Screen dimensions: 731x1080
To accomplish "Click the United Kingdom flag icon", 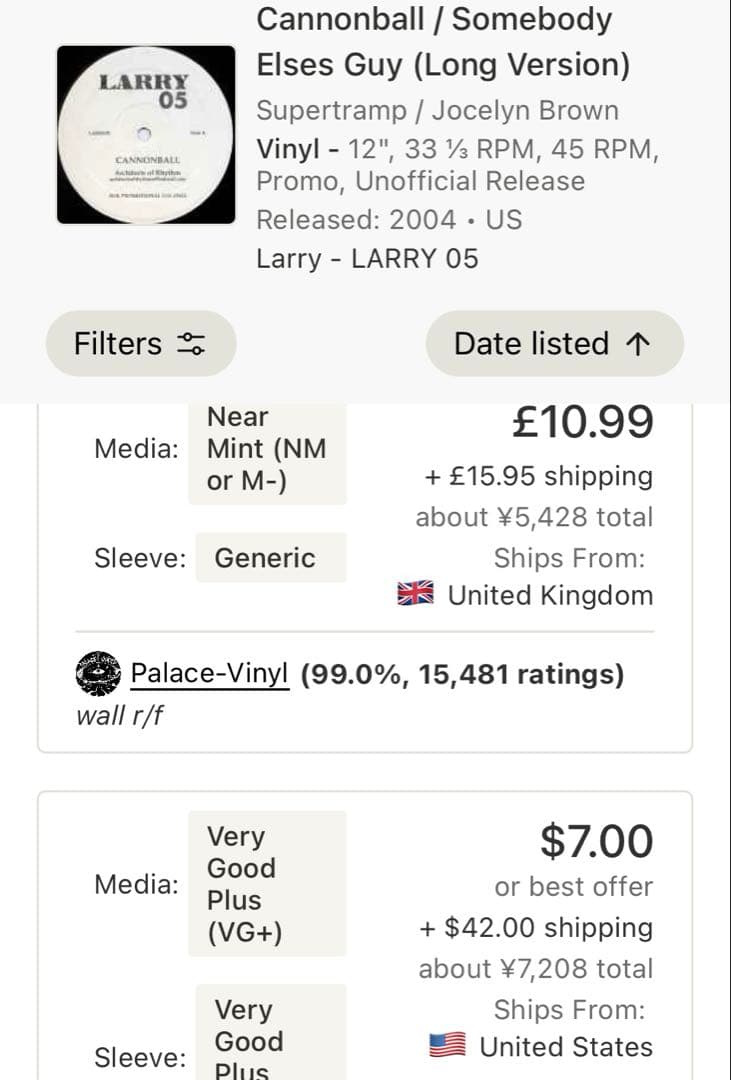I will click(x=416, y=595).
